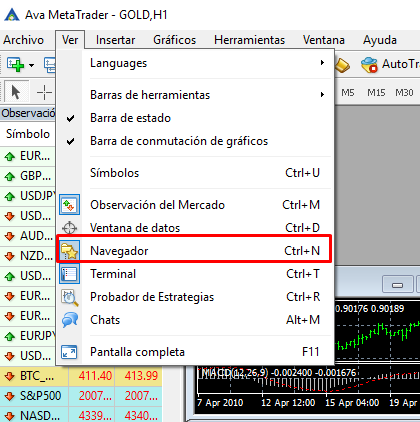Viewport: 420px width, 422px height.
Task: Click the BTC bid price 411.40
Action: 95,376
